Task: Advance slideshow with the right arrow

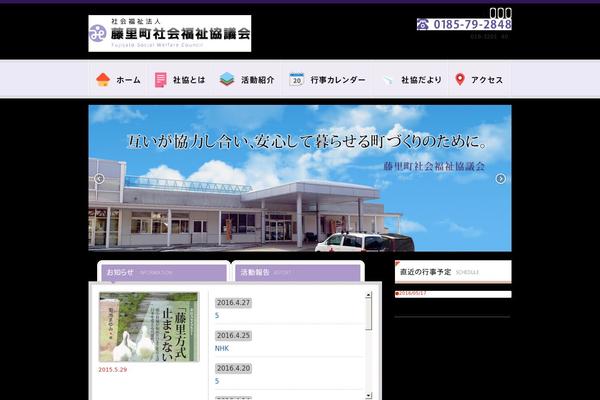Action: click(501, 178)
